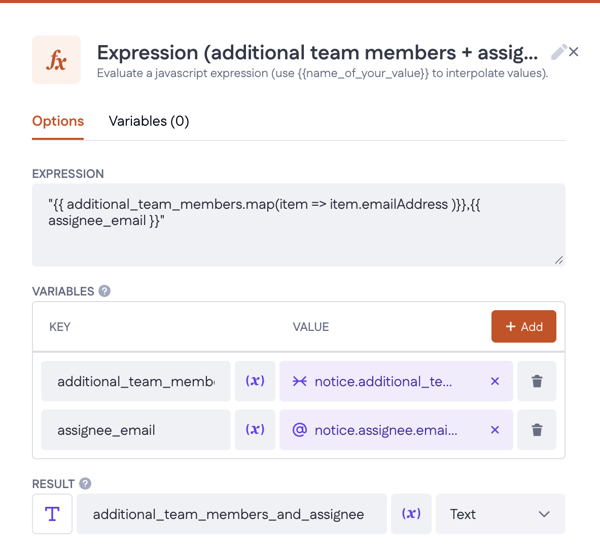This screenshot has height=558, width=600.
Task: Clear the notice.additional_te... value
Action: tap(495, 381)
